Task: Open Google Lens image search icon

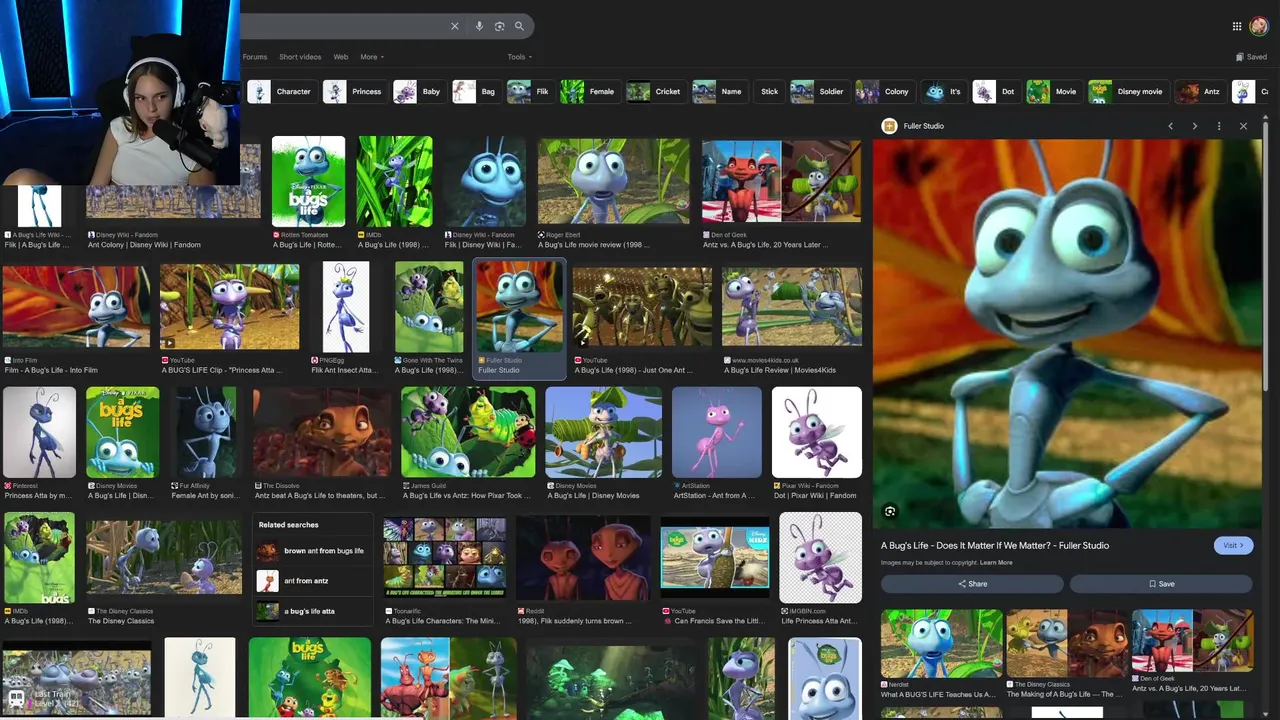Action: 499,26
